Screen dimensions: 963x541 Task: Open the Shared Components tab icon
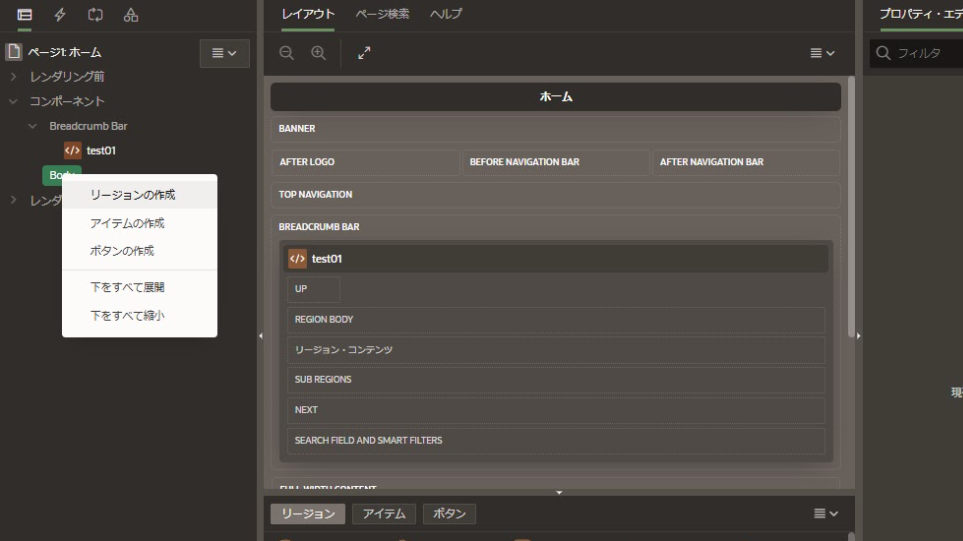(x=131, y=14)
